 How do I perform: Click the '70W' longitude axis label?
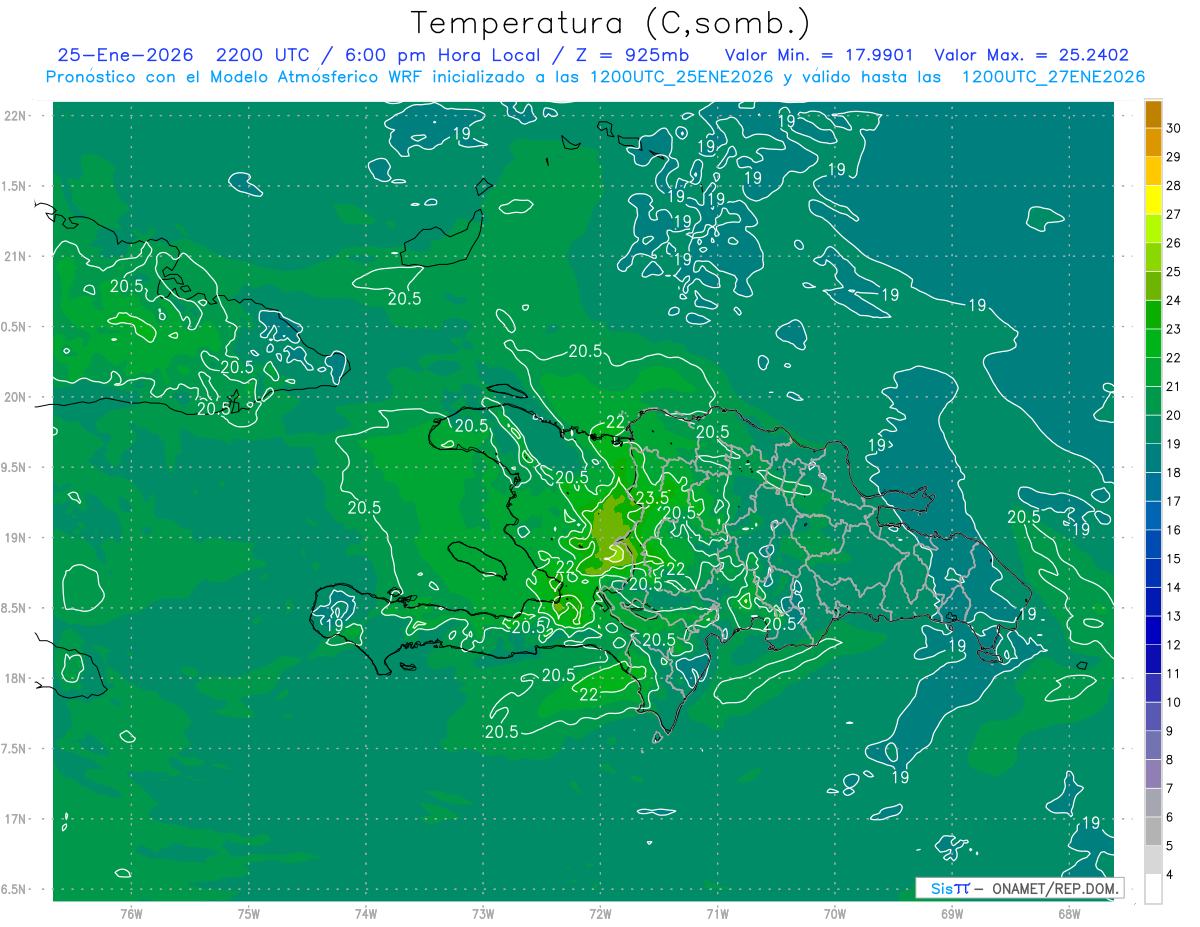pyautogui.click(x=835, y=914)
